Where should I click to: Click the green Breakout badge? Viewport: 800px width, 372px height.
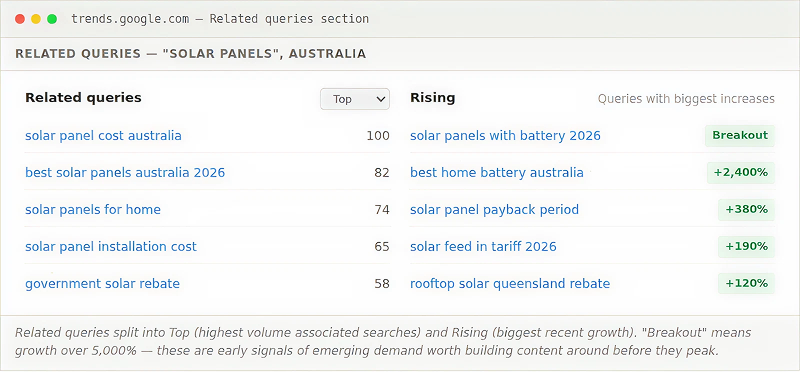(740, 136)
